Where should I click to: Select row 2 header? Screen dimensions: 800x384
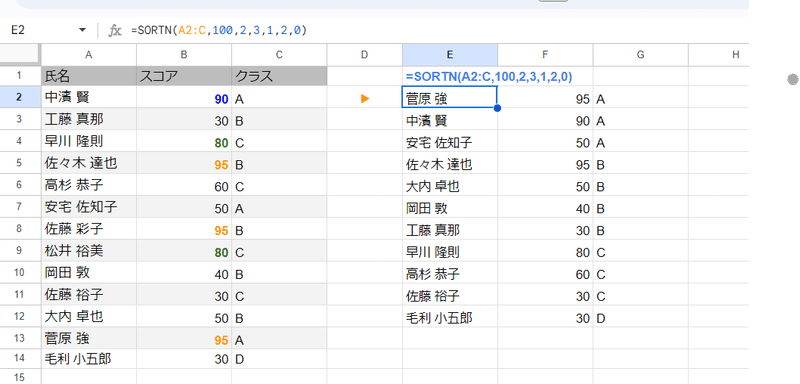pyautogui.click(x=20, y=97)
